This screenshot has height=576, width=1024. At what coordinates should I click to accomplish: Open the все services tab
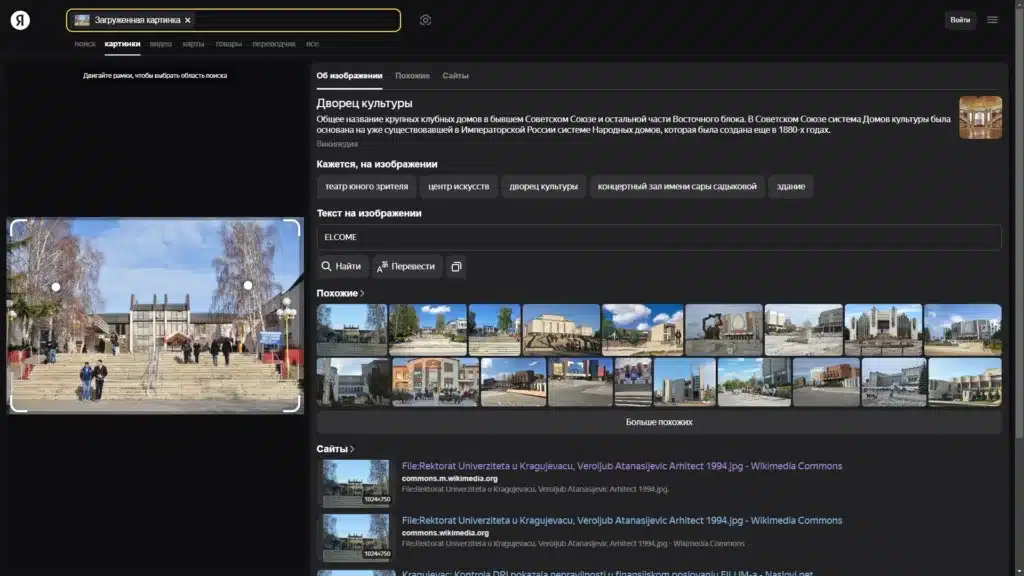click(x=312, y=44)
